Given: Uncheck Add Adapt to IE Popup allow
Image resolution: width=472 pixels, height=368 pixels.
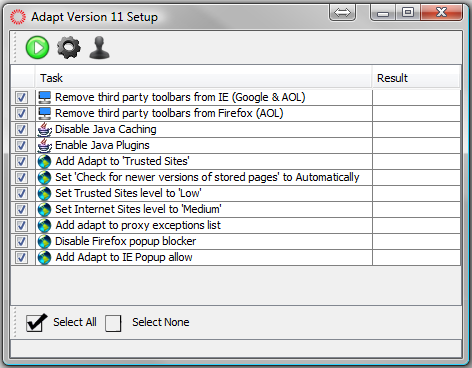Looking at the screenshot, I should tap(21, 257).
